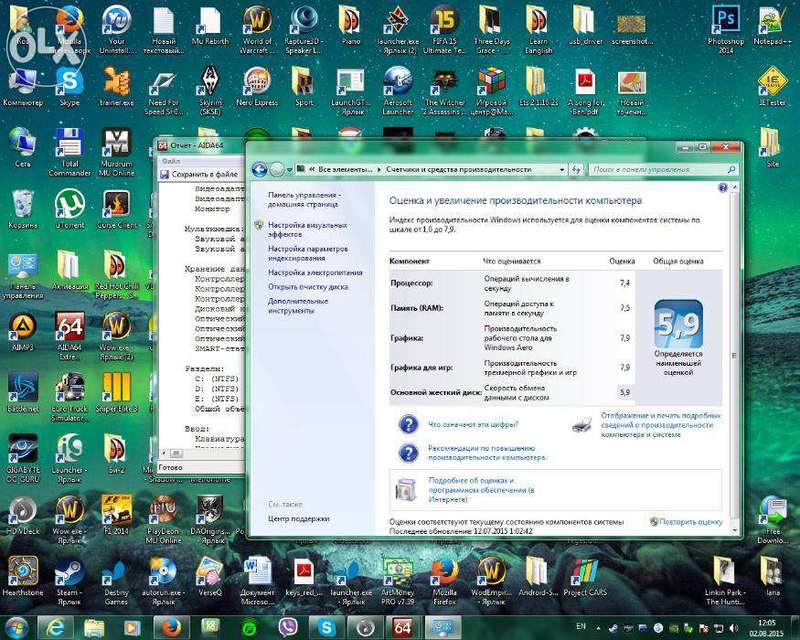Select the FIFA 15 Ultimate Team icon
800x640 pixels.
pyautogui.click(x=443, y=20)
